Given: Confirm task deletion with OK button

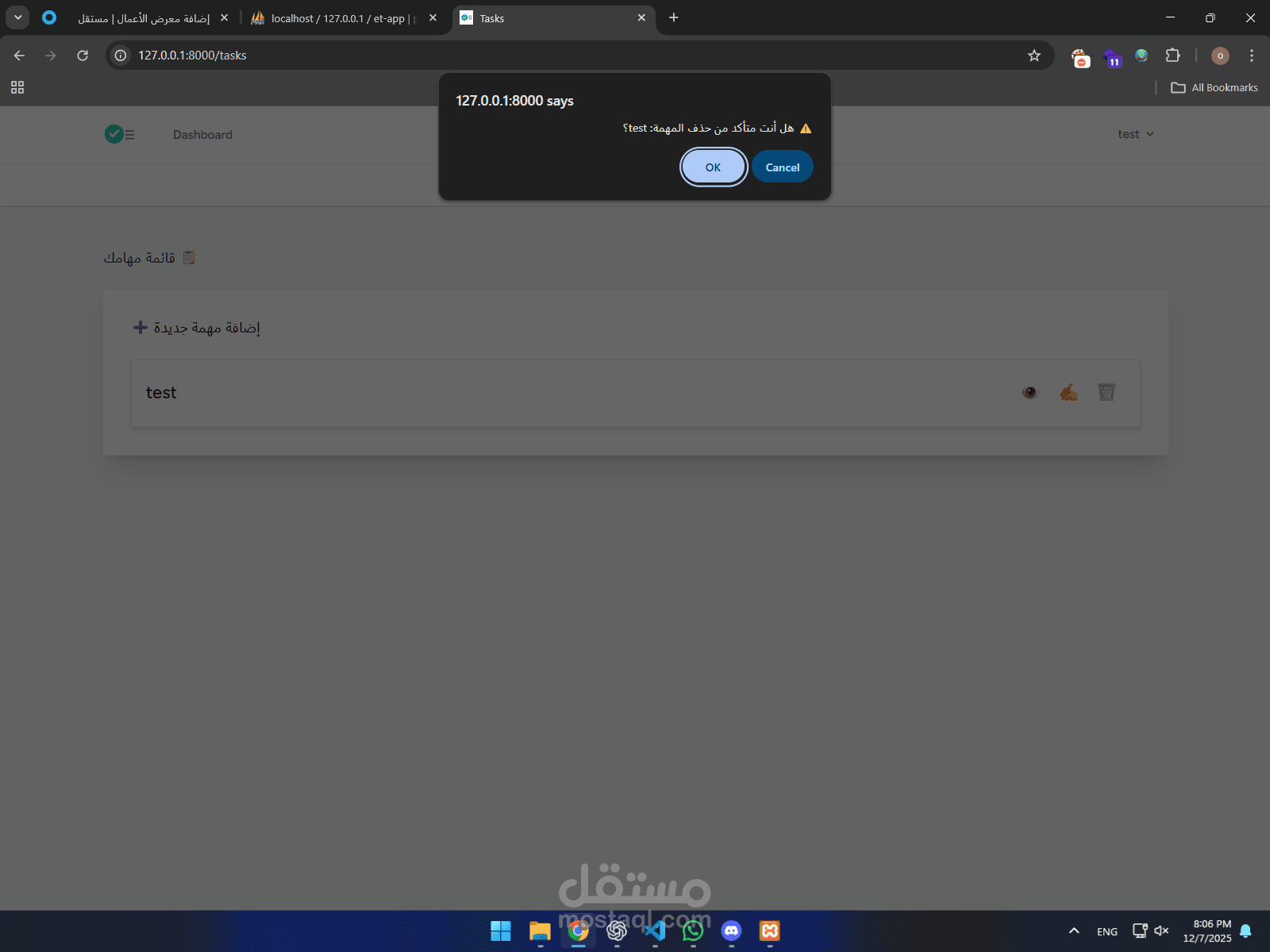Looking at the screenshot, I should 713,167.
